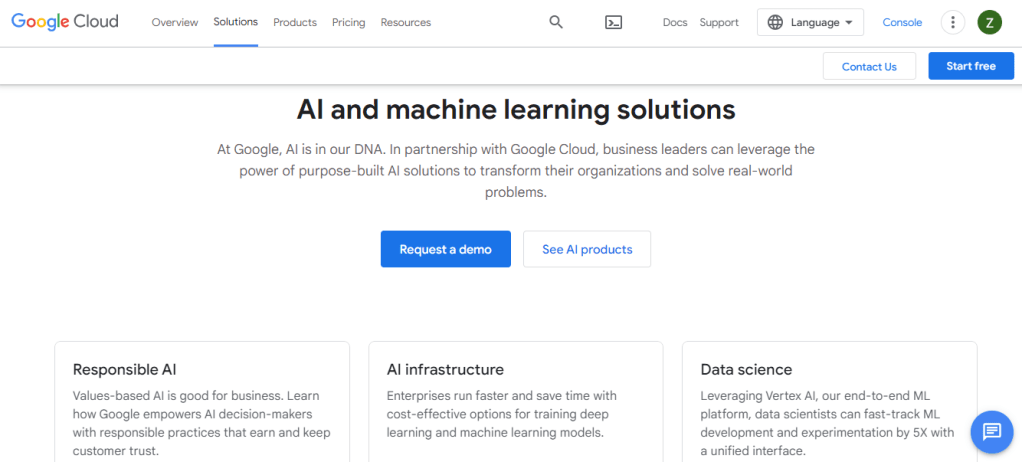The height and width of the screenshot is (462, 1022).
Task: Open the Z account avatar
Action: point(989,22)
